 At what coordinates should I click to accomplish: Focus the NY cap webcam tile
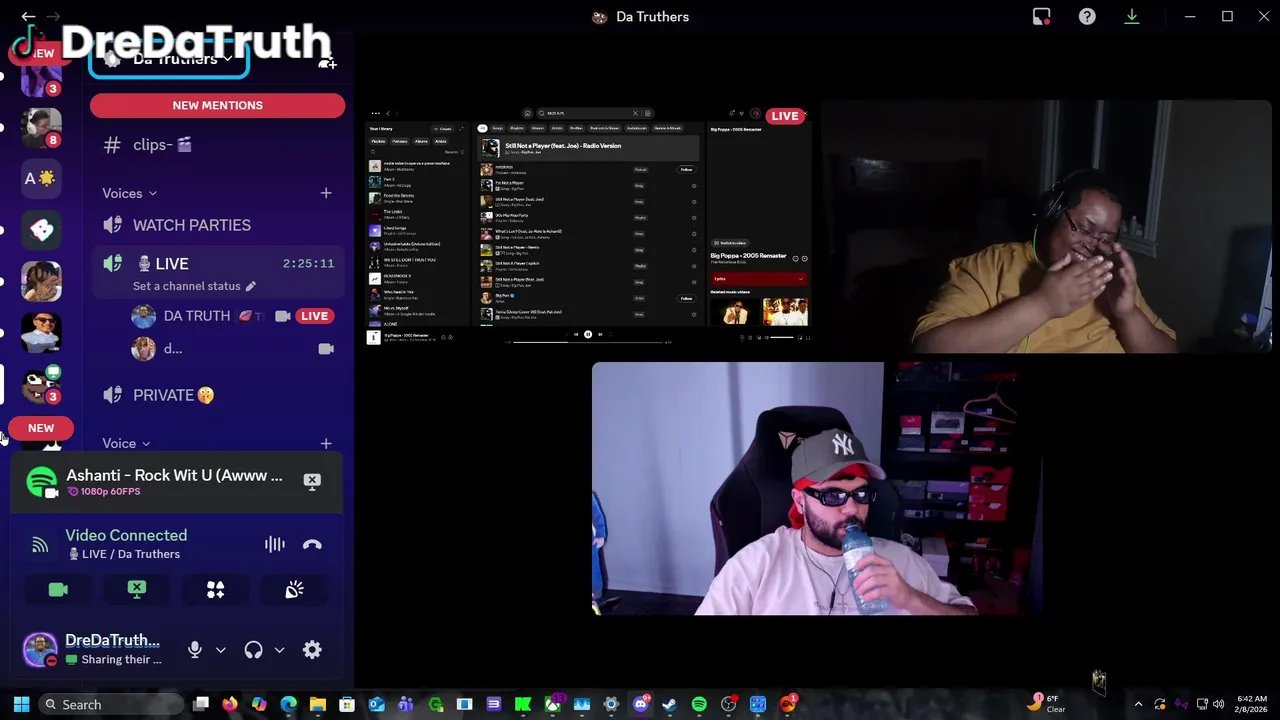[x=818, y=489]
